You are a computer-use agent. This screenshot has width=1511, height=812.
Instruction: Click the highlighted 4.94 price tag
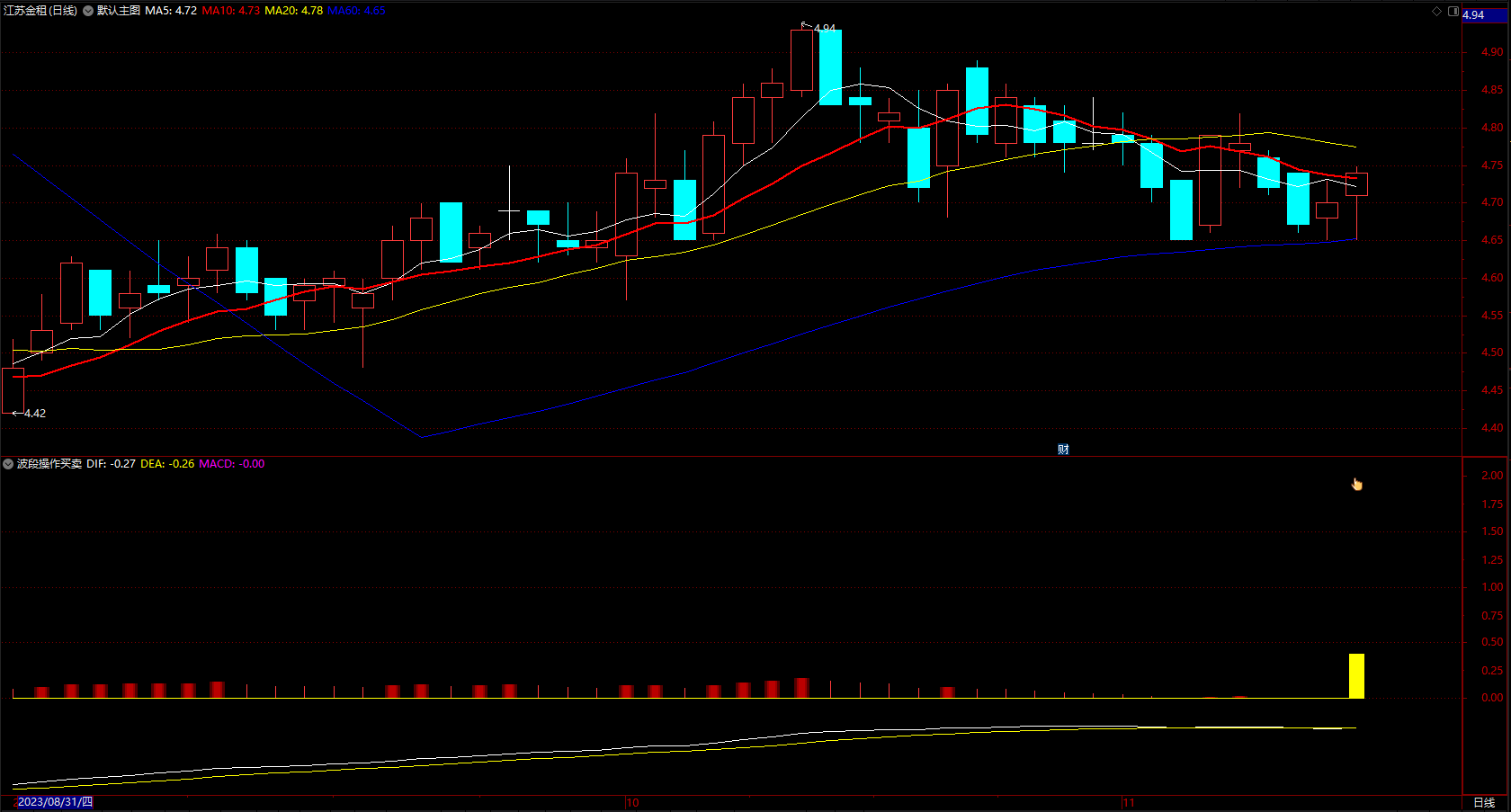tap(1484, 15)
